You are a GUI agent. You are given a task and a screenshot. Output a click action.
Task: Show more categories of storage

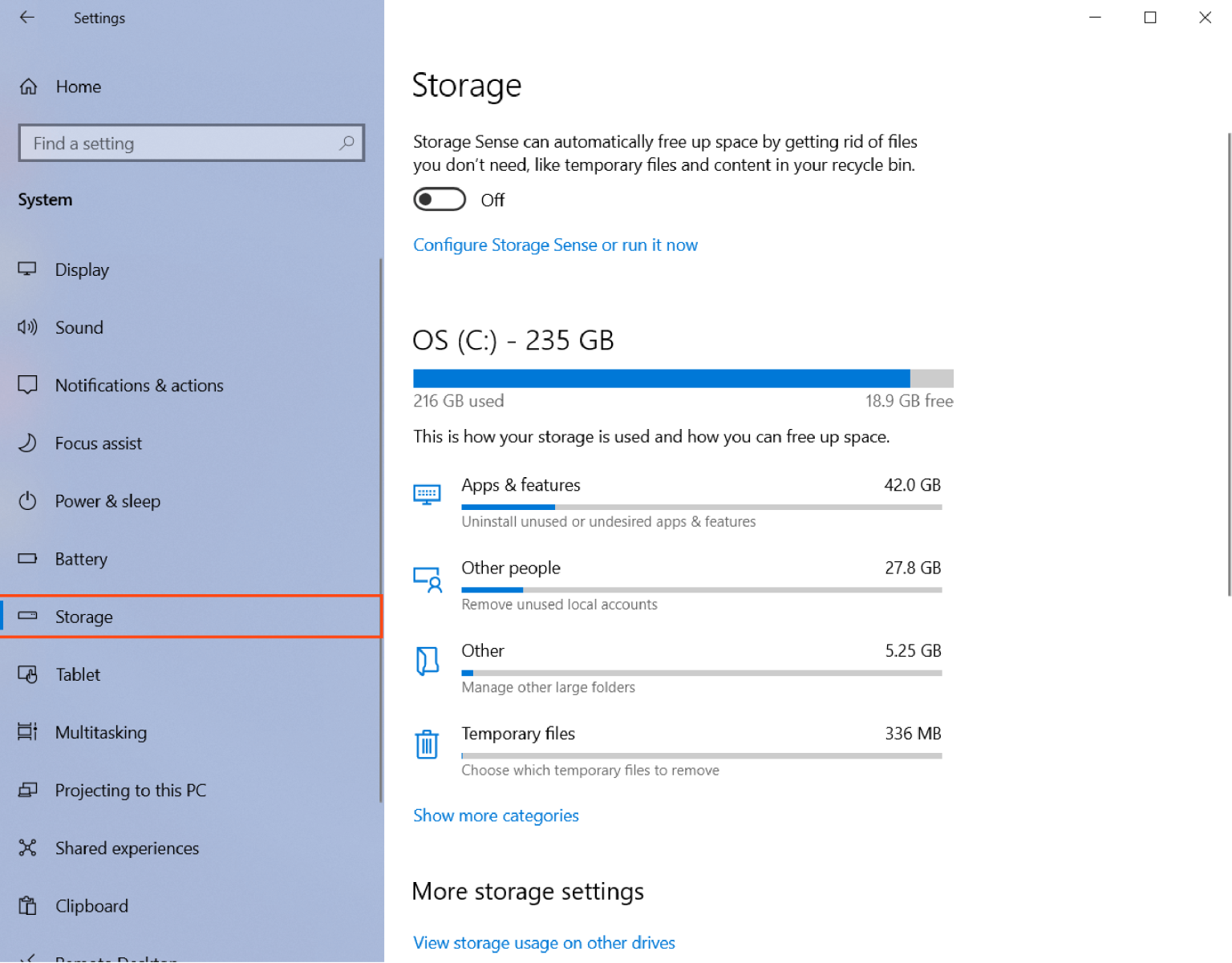[496, 815]
